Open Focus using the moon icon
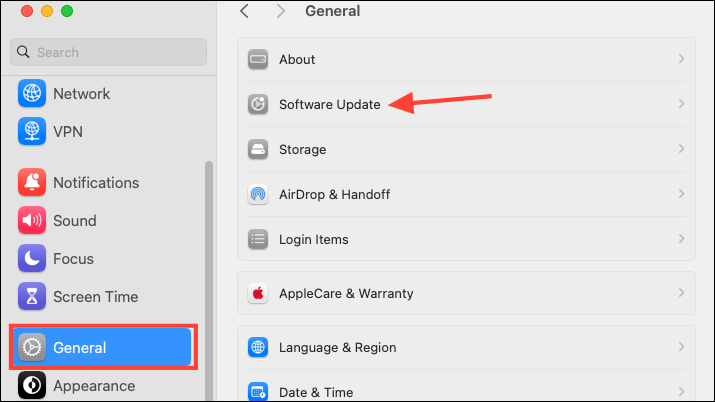Image resolution: width=715 pixels, height=402 pixels. [x=32, y=258]
